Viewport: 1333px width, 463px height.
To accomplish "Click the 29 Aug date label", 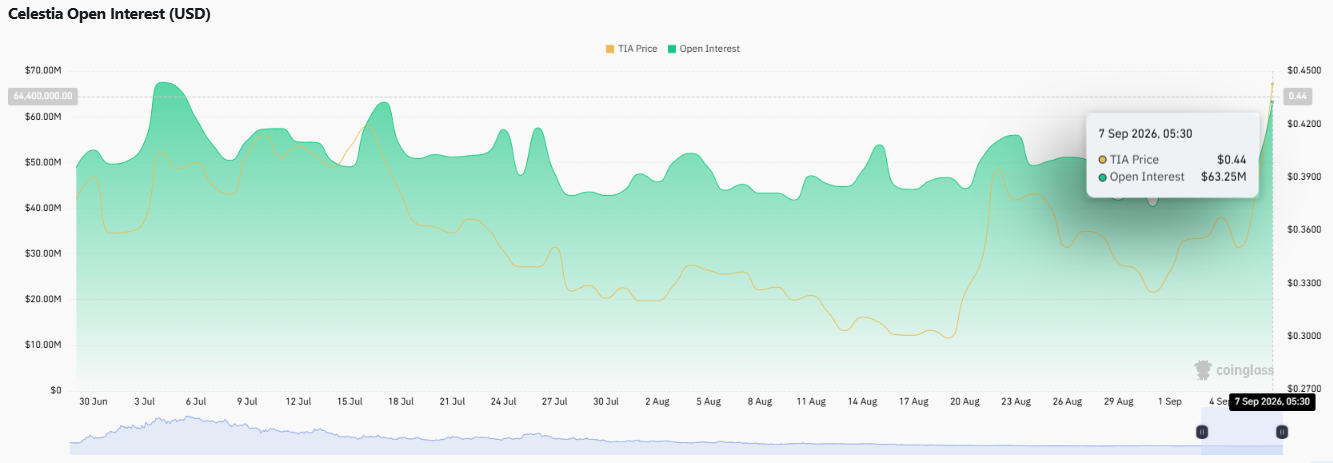I will [1118, 401].
